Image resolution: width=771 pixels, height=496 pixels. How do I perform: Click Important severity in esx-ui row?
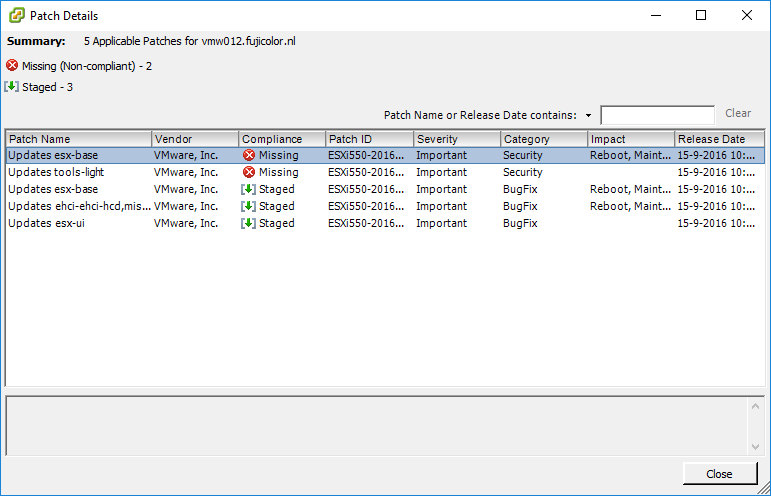point(442,223)
